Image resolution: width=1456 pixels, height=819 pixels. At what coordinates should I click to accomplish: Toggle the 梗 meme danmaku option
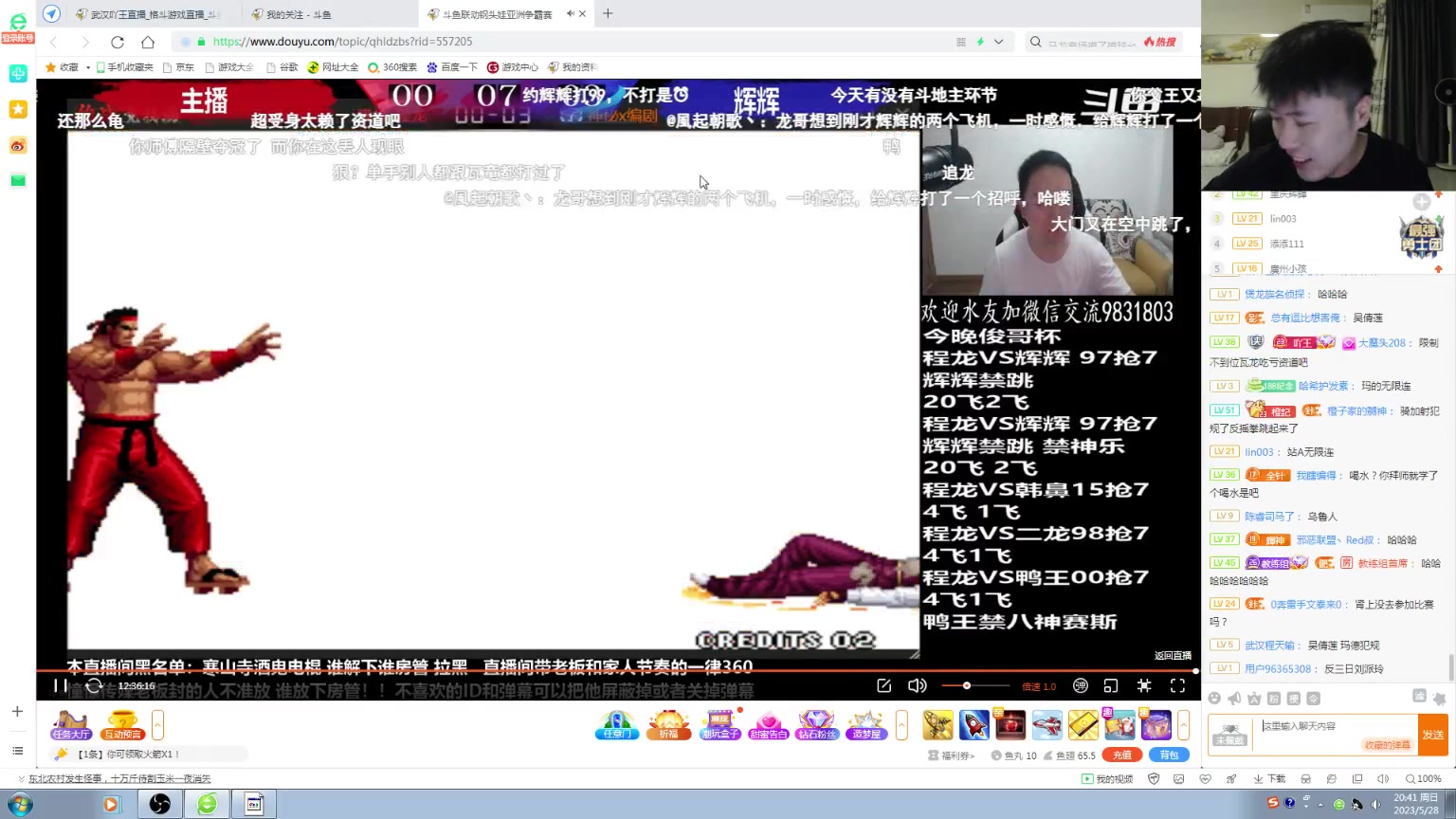pos(1293,699)
